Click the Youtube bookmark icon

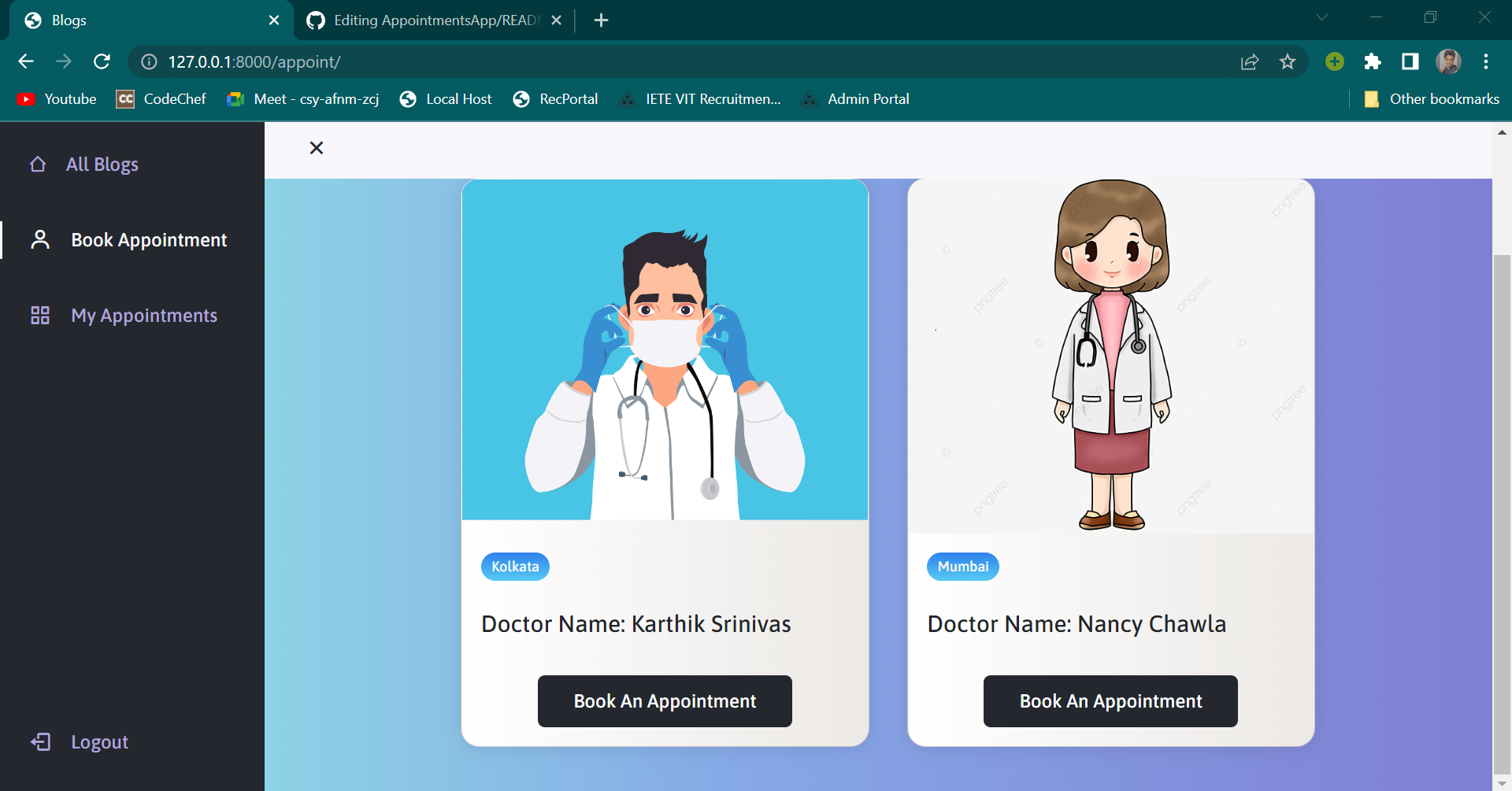27,99
